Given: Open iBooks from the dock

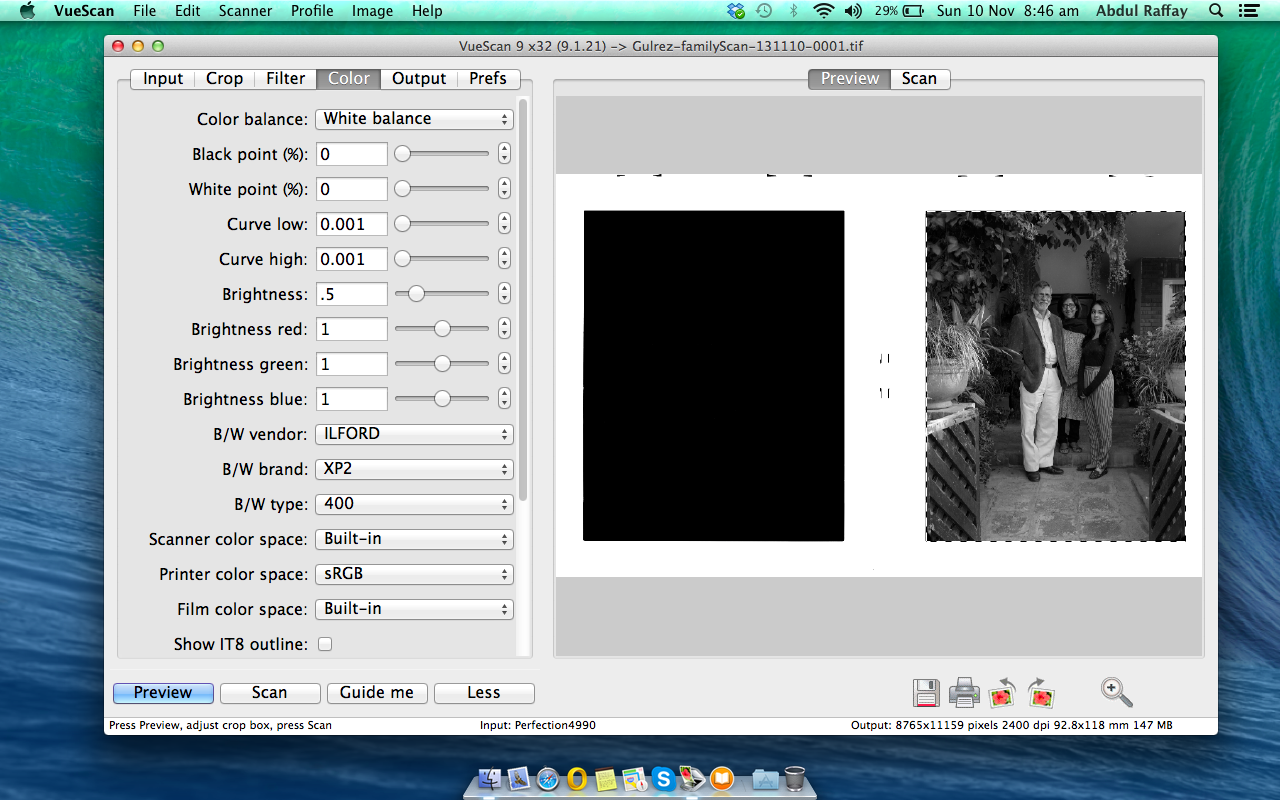Looking at the screenshot, I should 721,778.
